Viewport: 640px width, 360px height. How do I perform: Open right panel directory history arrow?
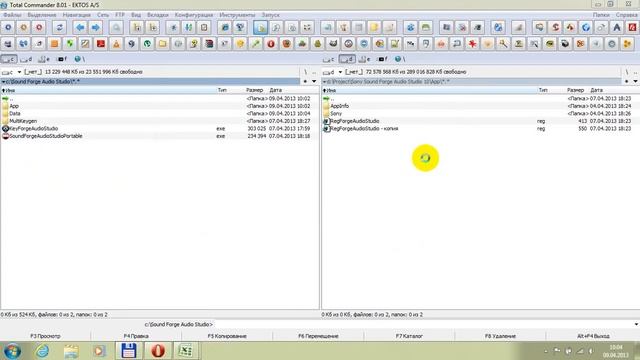click(x=635, y=81)
